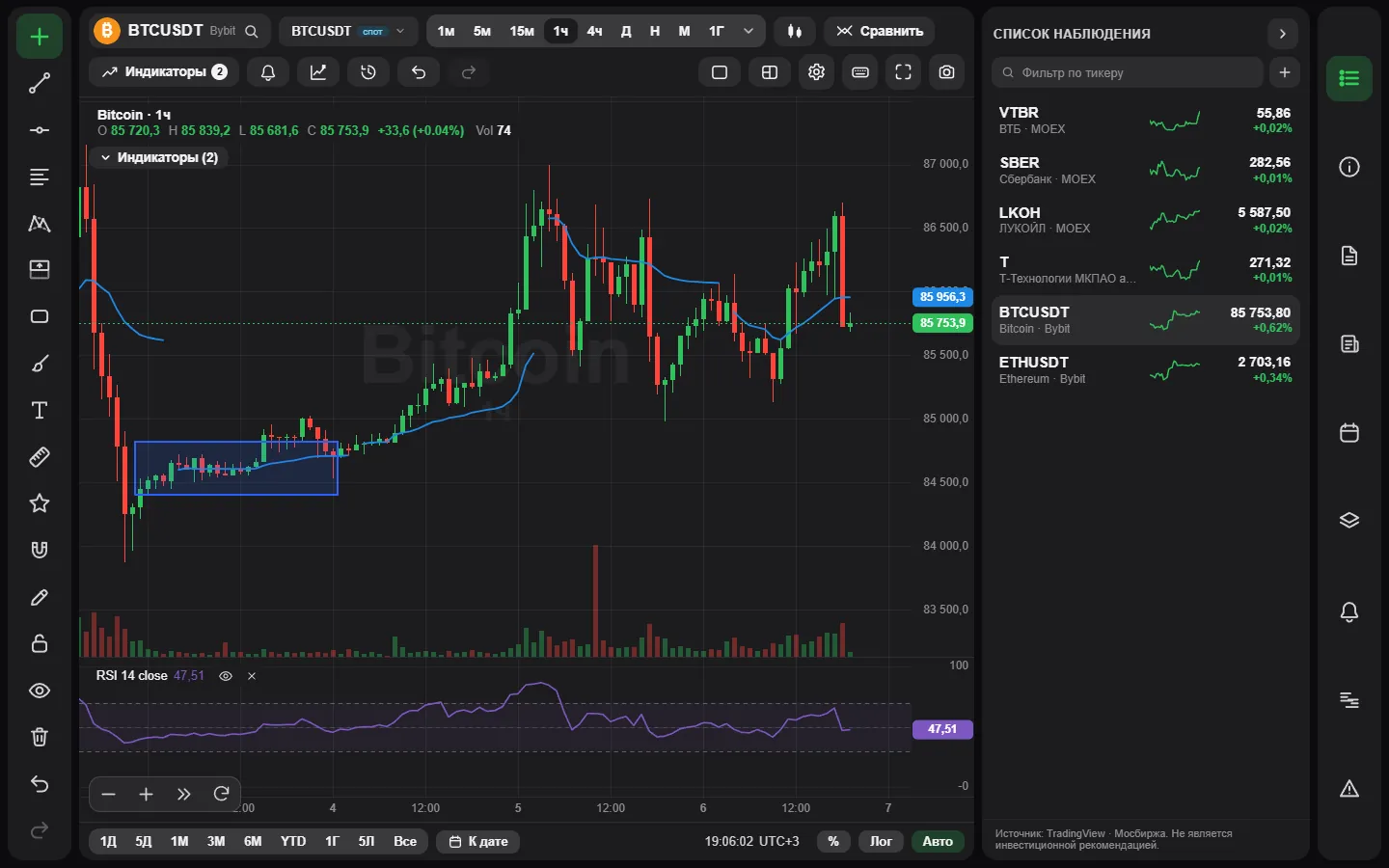
Task: Open the calendar icon in right sidebar
Action: [1349, 433]
